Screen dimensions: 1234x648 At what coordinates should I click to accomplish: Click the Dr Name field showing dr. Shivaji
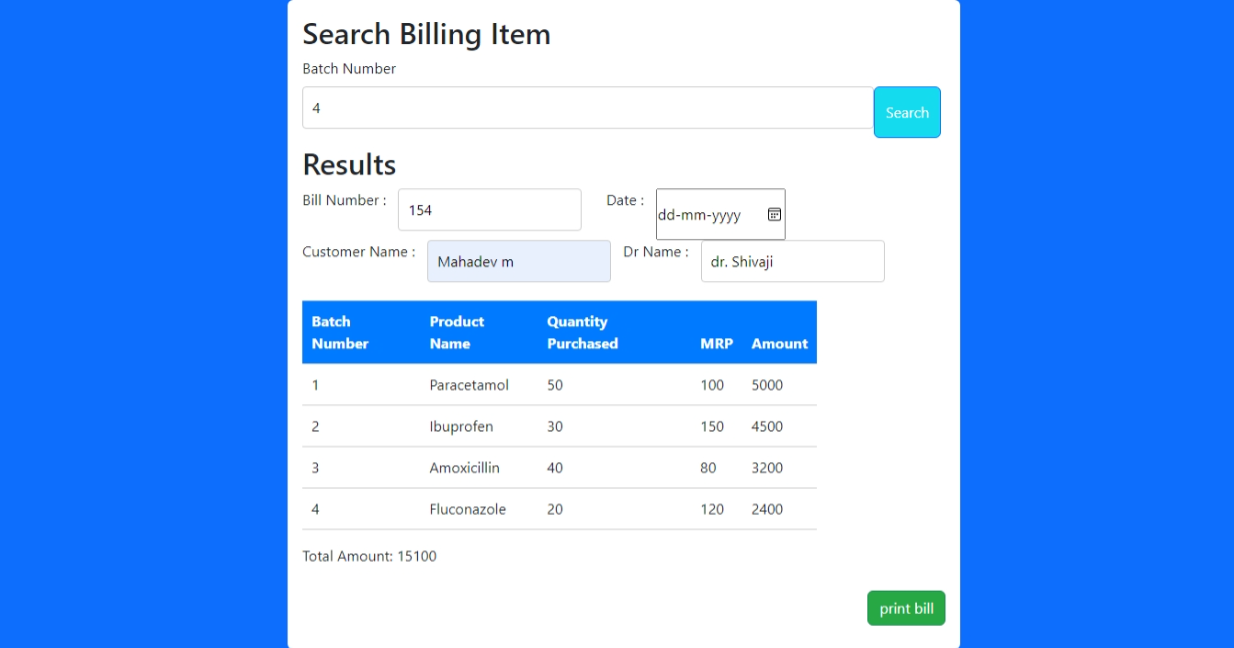pos(792,261)
